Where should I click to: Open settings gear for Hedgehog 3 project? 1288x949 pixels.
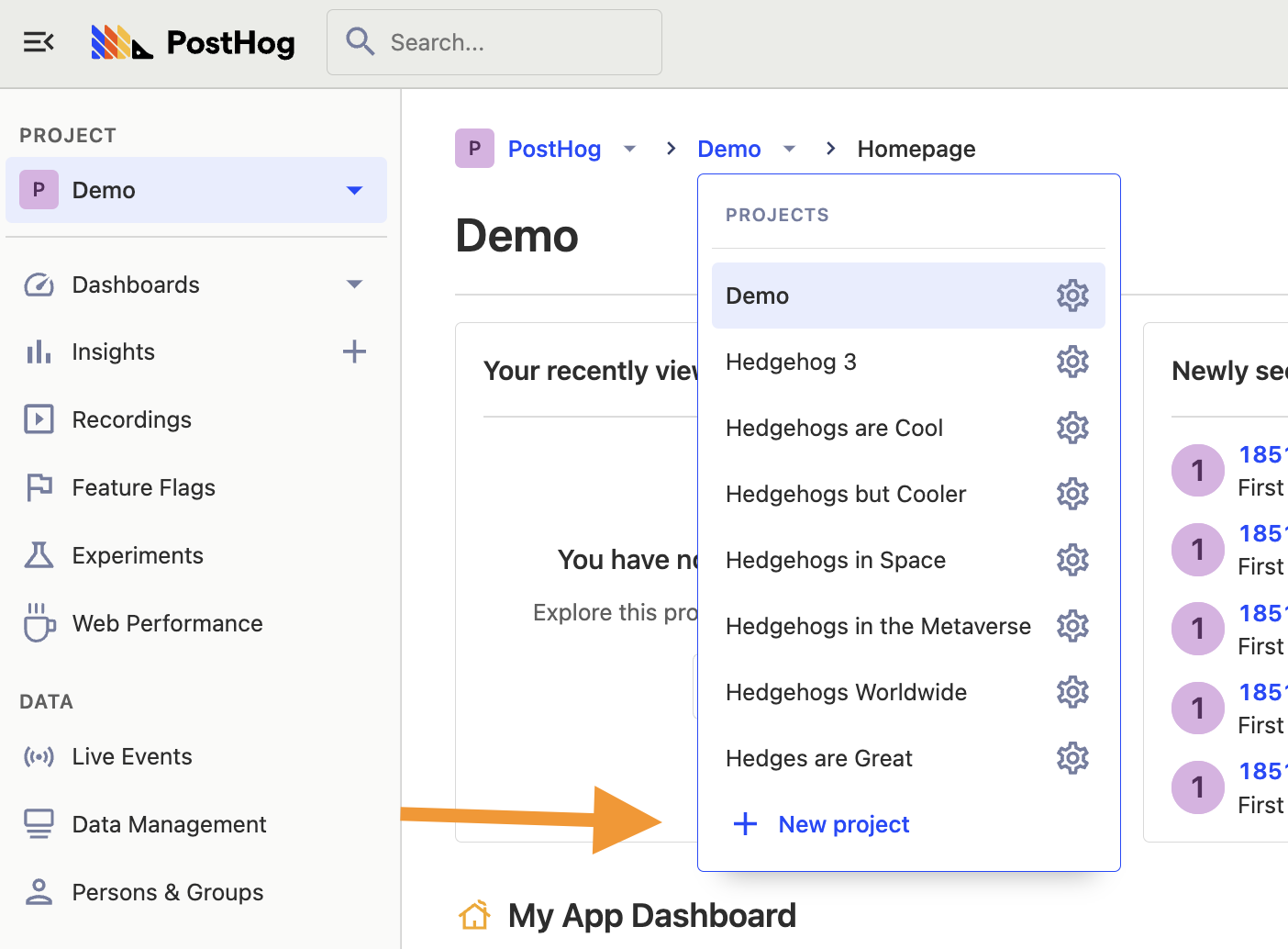(1071, 362)
